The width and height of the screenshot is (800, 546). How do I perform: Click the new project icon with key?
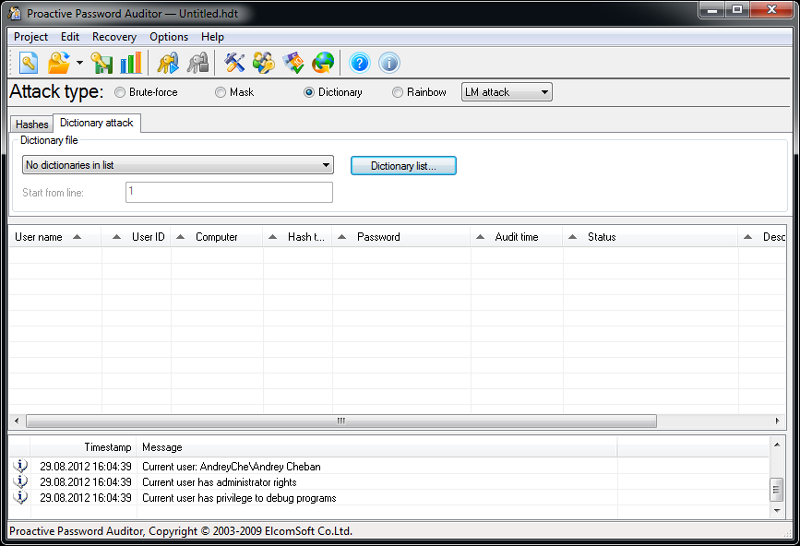[x=29, y=63]
